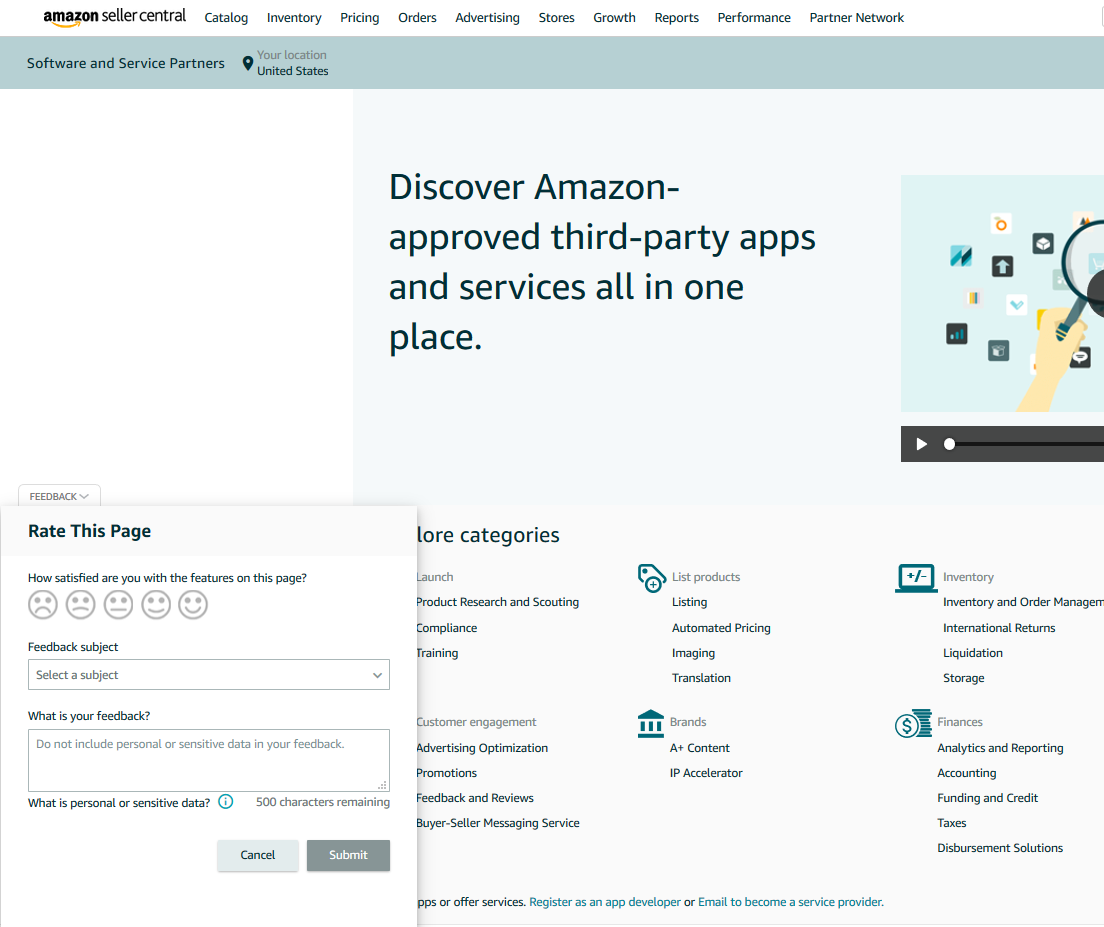Open the Training category
The height and width of the screenshot is (927, 1104).
[437, 653]
